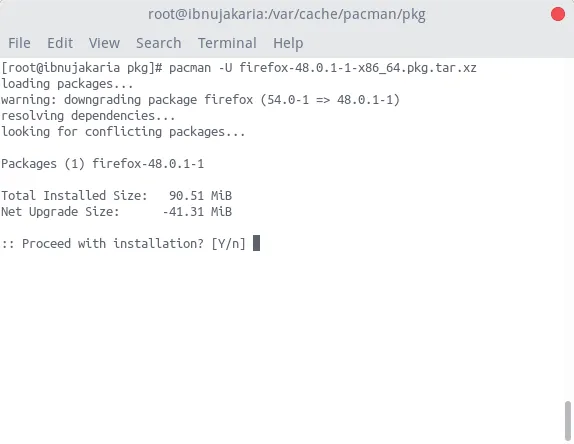
Task: Click the Packages (1) firefox-48.0.1-1 line
Action: click(102, 164)
